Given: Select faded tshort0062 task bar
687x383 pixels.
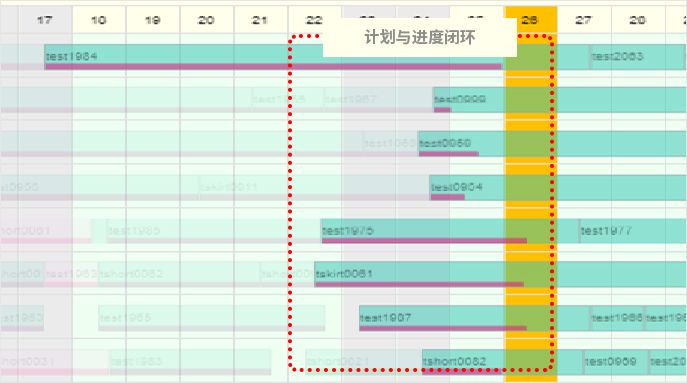Looking at the screenshot, I should (x=179, y=274).
